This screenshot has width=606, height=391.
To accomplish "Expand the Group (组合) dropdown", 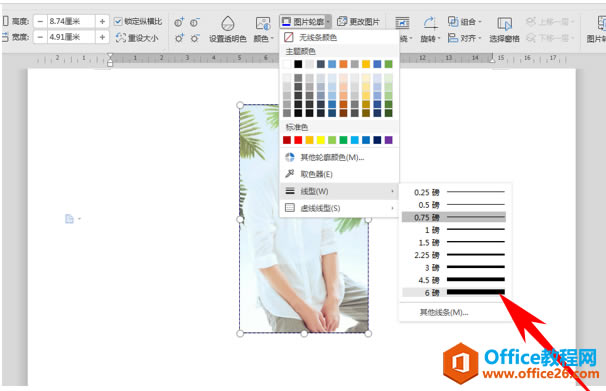I will coord(465,22).
